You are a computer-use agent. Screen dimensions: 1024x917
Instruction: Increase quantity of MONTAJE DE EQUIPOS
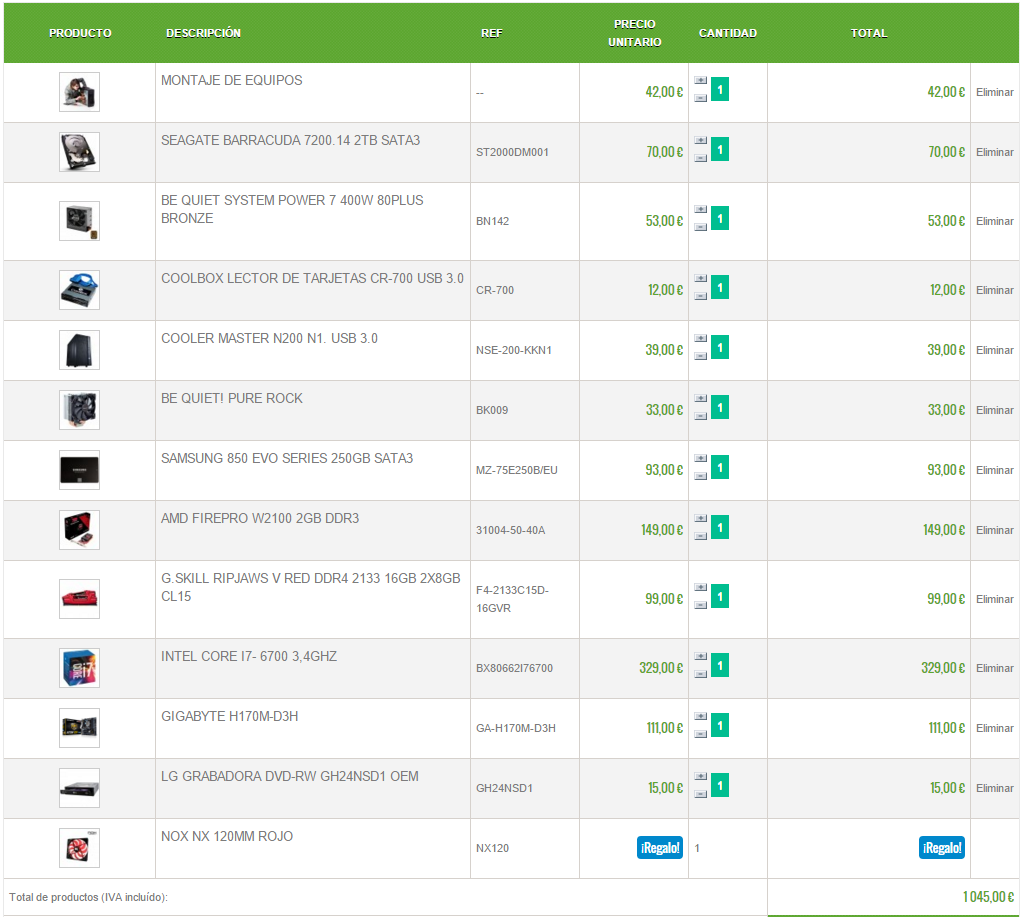point(700,80)
